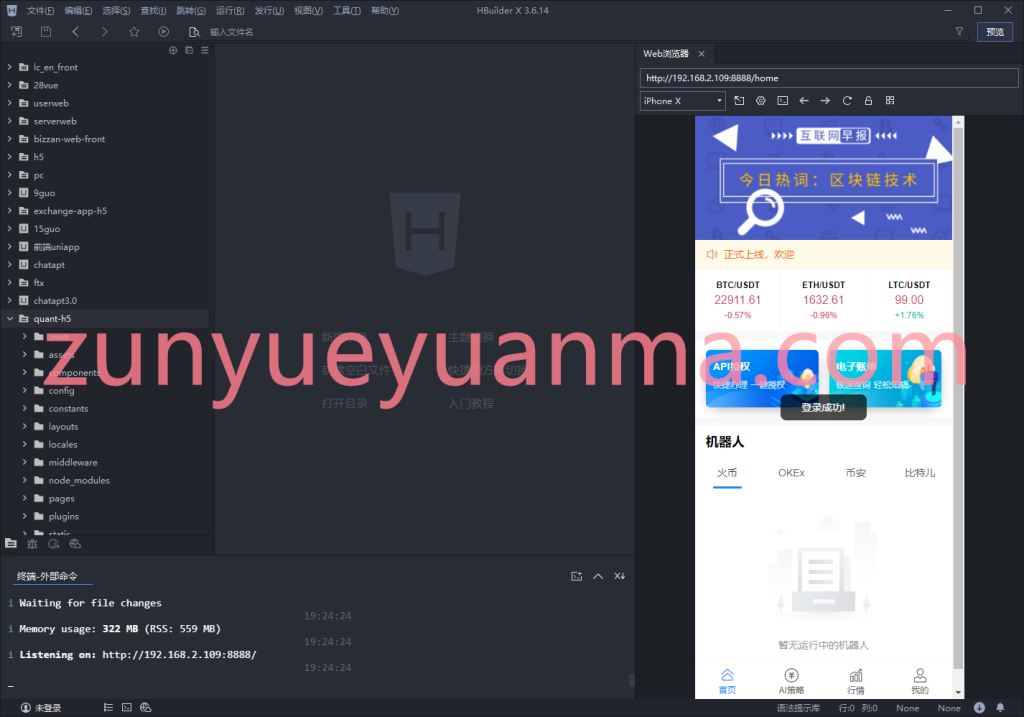This screenshot has height=717, width=1024.
Task: Click the rotate screen icon in browser toolbar
Action: pyautogui.click(x=739, y=101)
